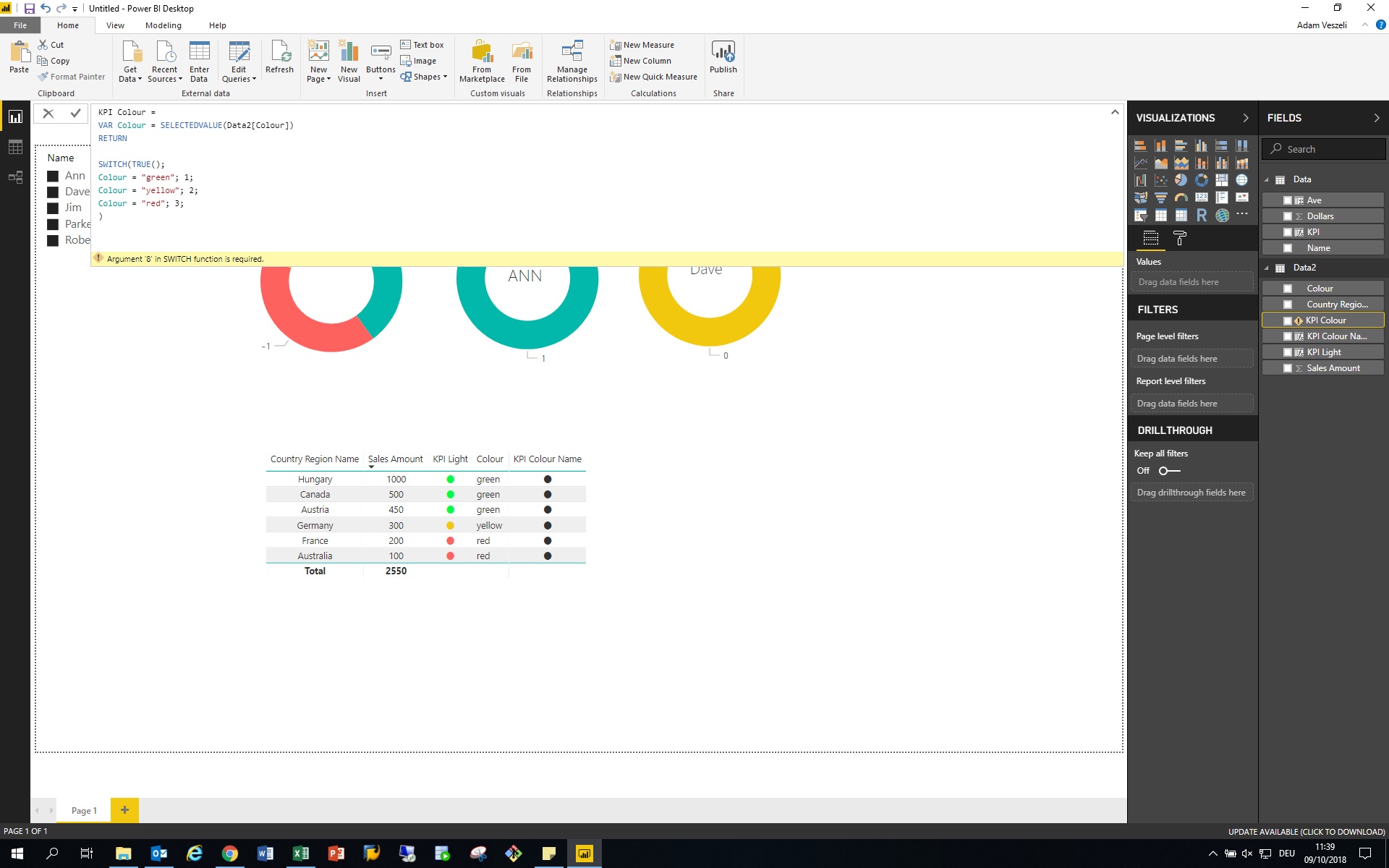This screenshot has height=868, width=1389.
Task: Switch to the View ribbon tab
Action: click(115, 25)
